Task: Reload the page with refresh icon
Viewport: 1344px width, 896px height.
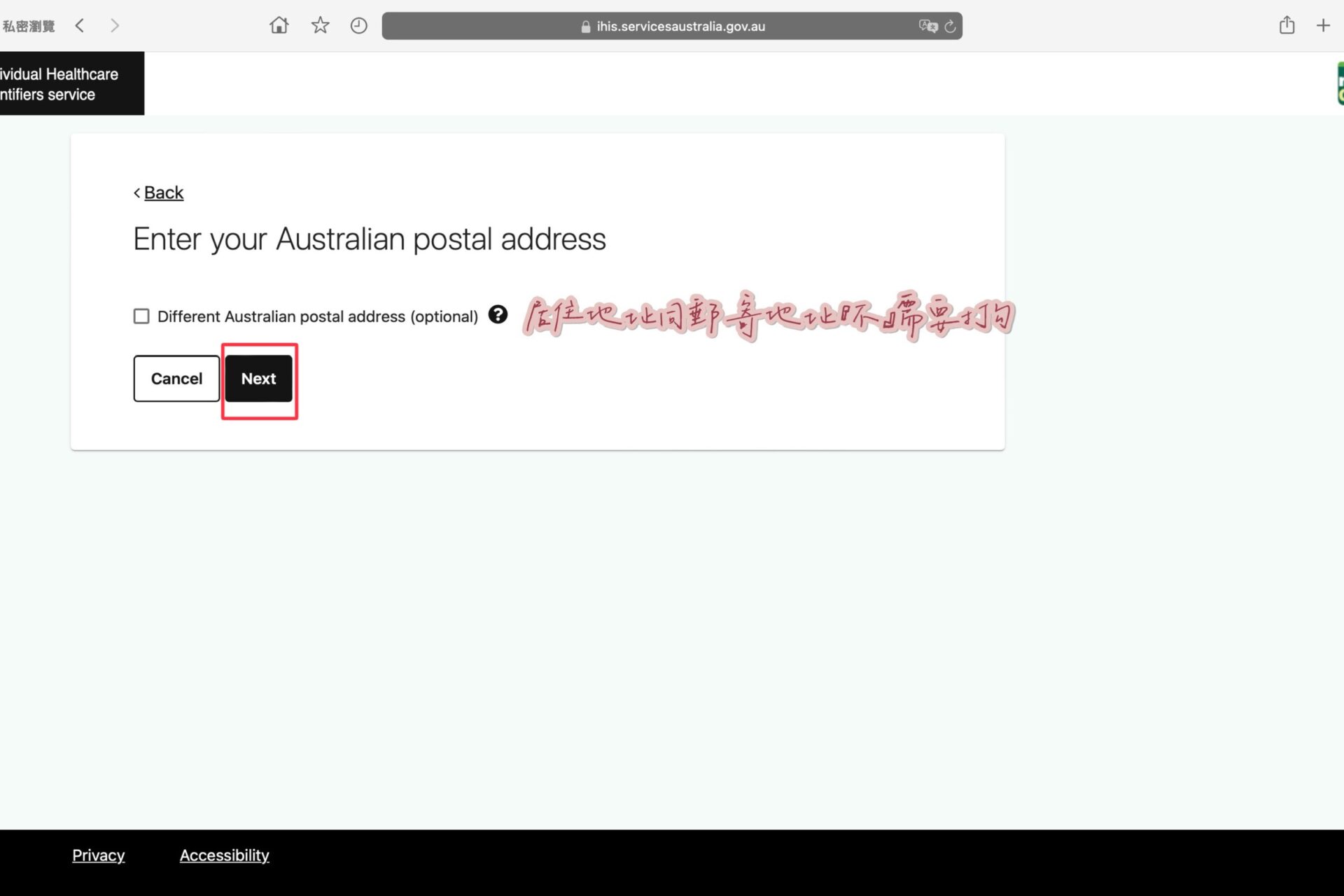Action: [x=950, y=27]
